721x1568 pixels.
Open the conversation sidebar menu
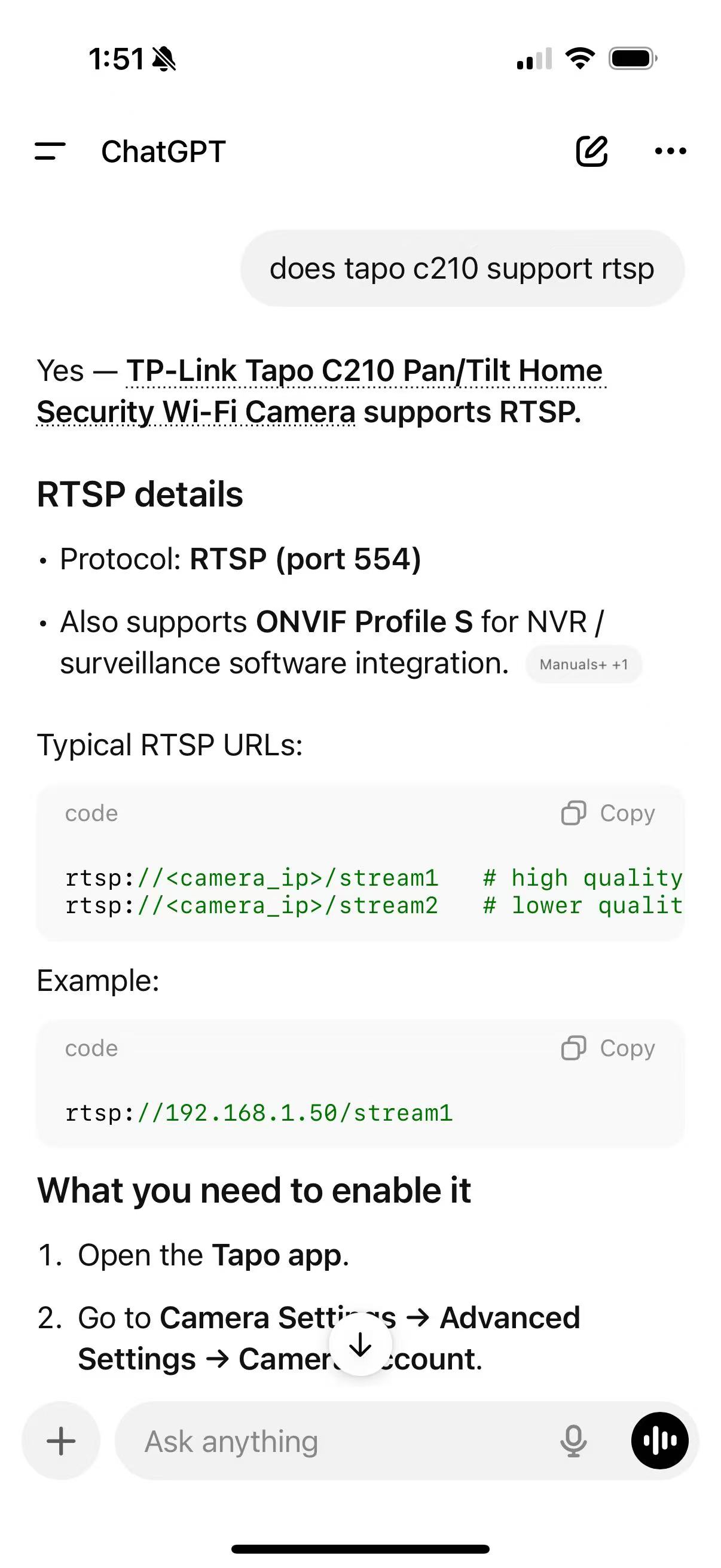tap(51, 151)
